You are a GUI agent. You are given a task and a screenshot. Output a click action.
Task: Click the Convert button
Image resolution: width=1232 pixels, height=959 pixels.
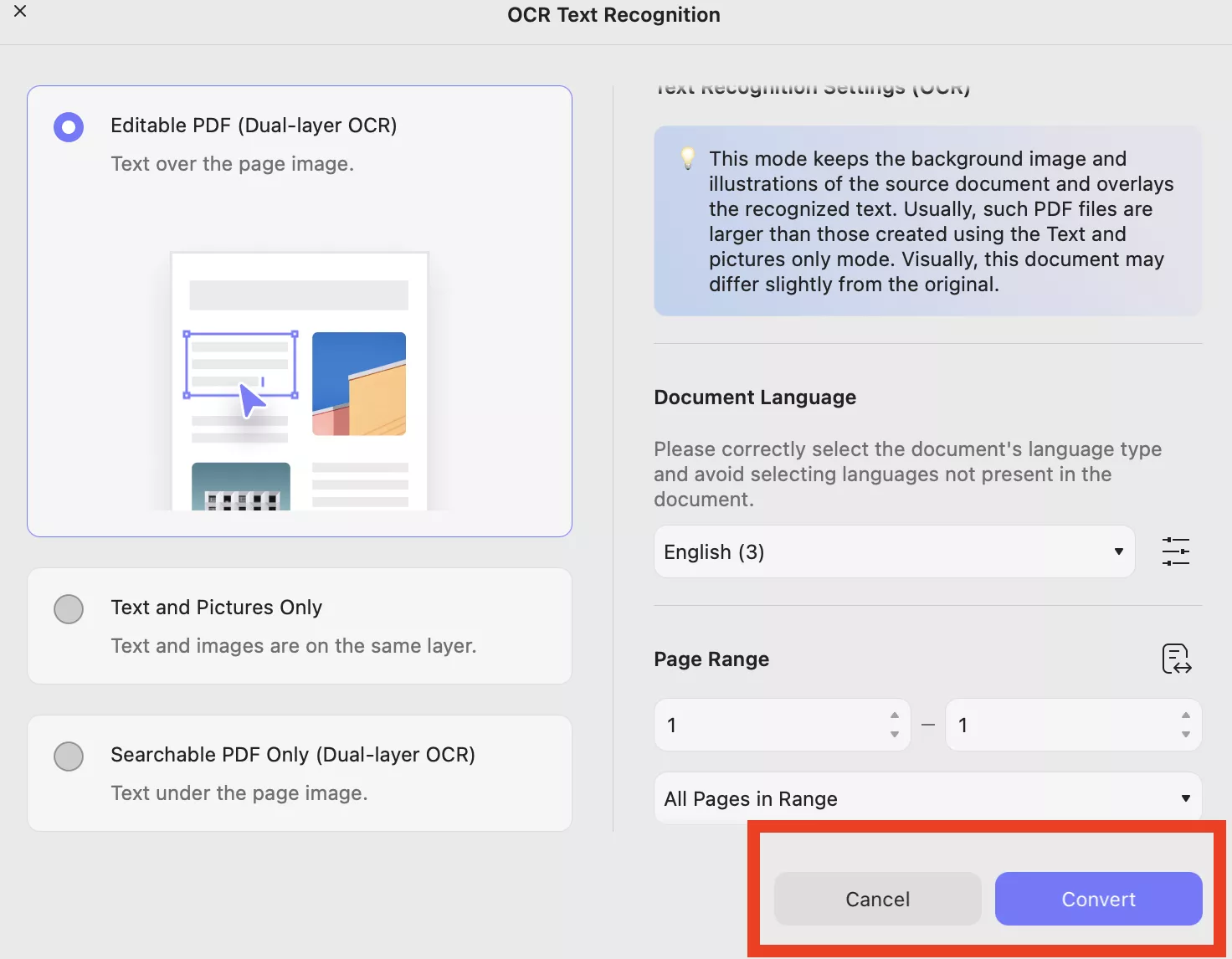click(1098, 899)
